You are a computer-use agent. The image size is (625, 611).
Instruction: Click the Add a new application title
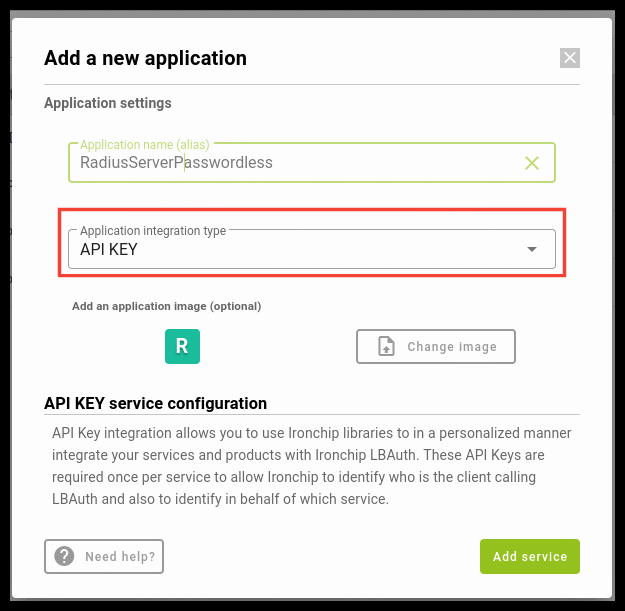[x=145, y=58]
